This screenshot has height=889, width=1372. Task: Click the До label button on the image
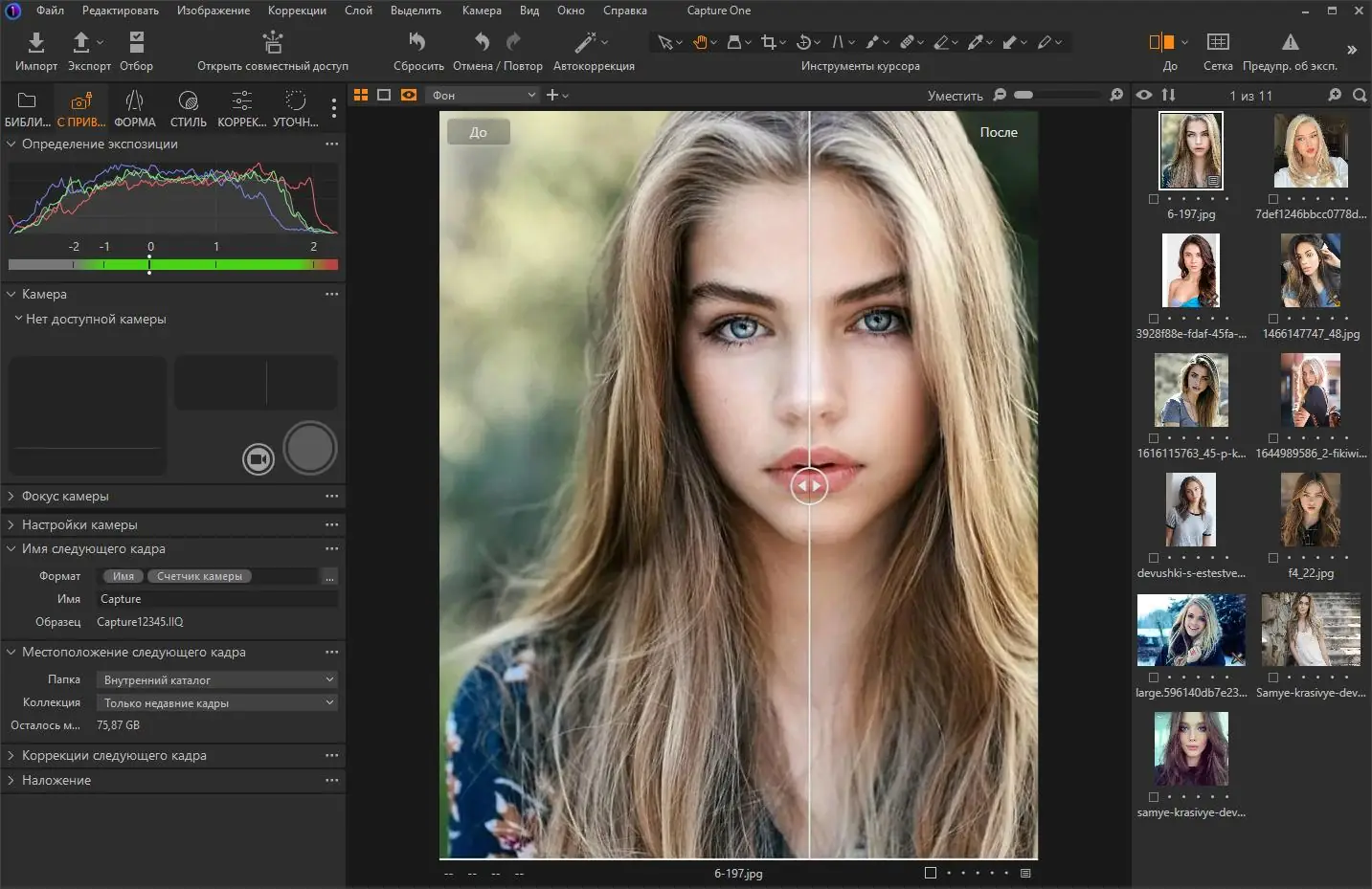(x=479, y=132)
